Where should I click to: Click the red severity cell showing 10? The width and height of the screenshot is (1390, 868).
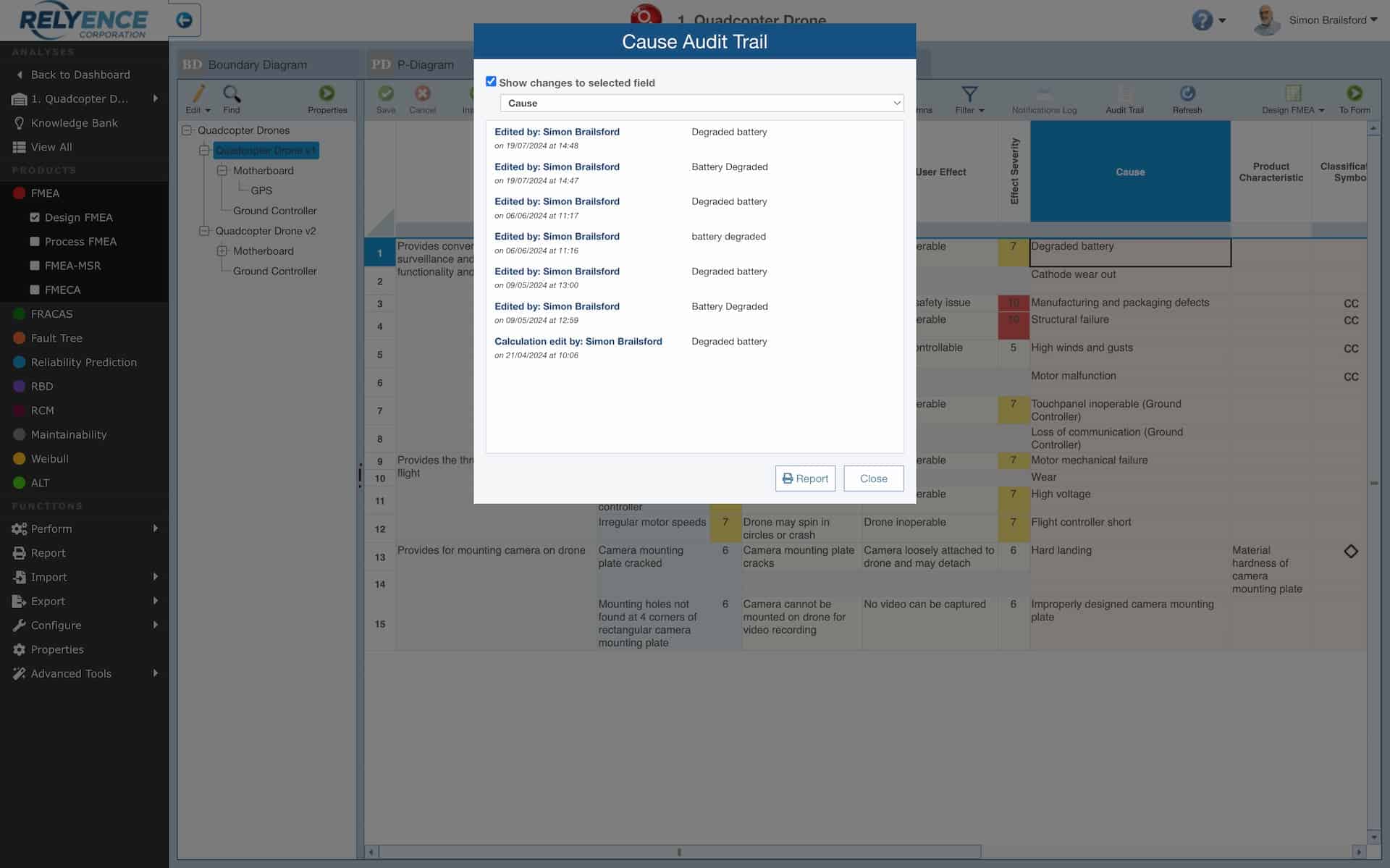point(1014,303)
